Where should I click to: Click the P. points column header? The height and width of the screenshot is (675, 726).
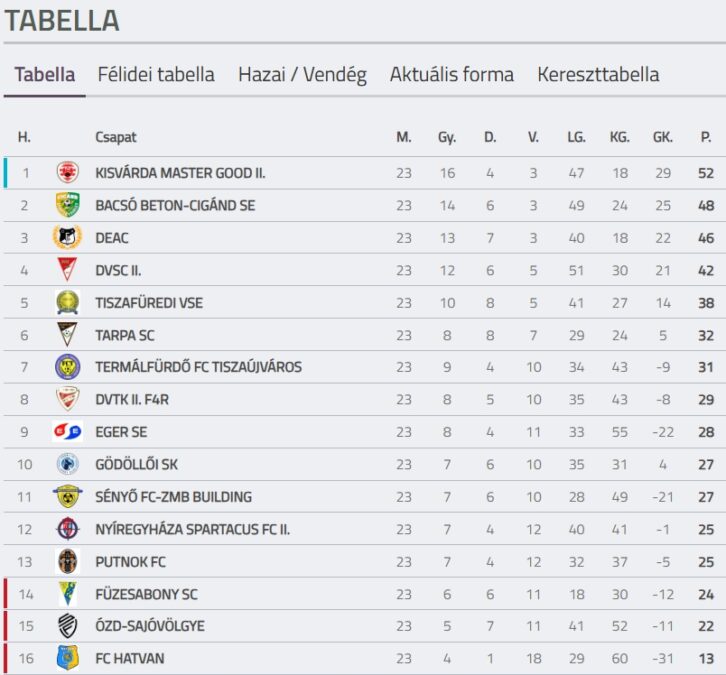706,137
